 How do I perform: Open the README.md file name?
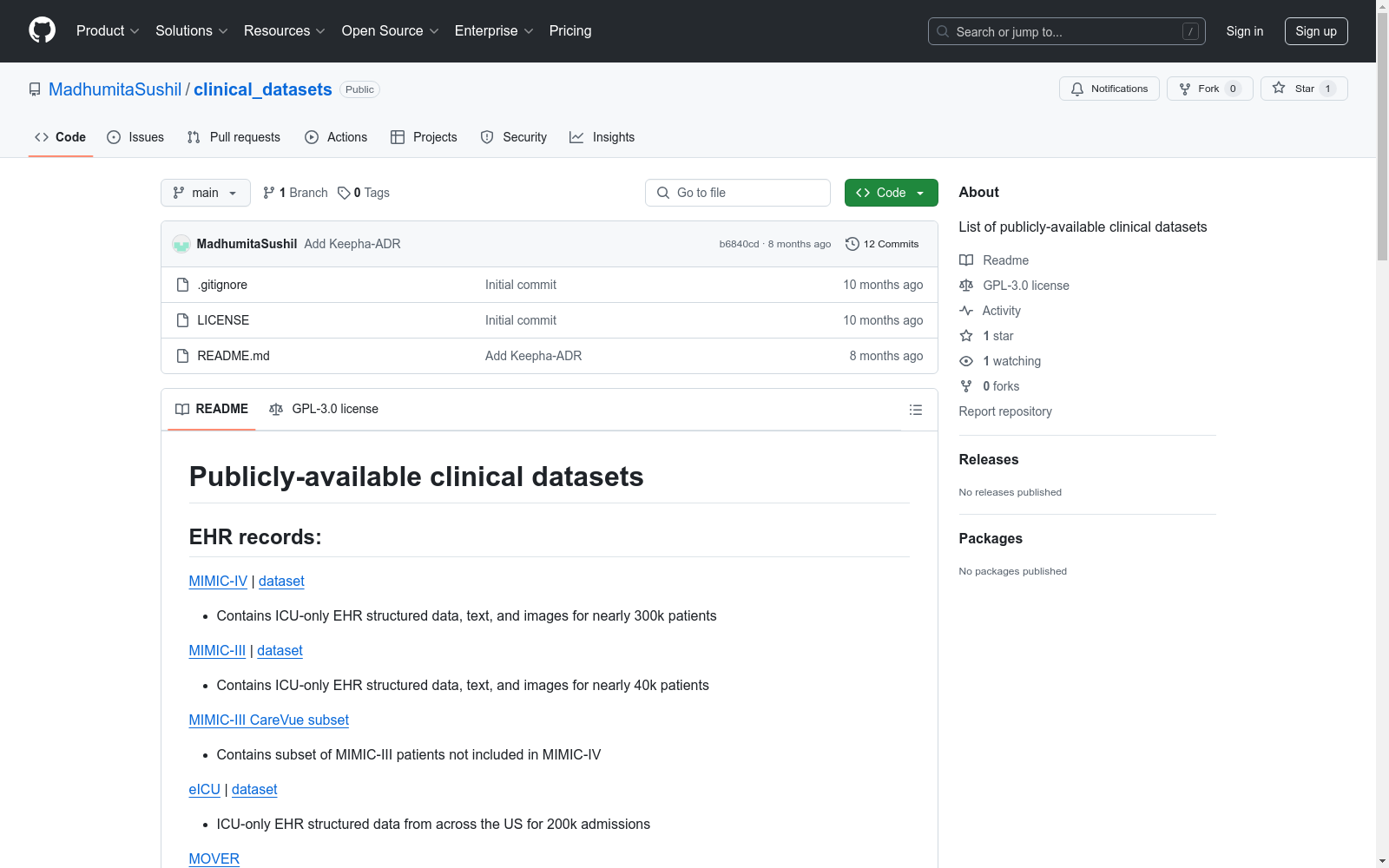[234, 356]
